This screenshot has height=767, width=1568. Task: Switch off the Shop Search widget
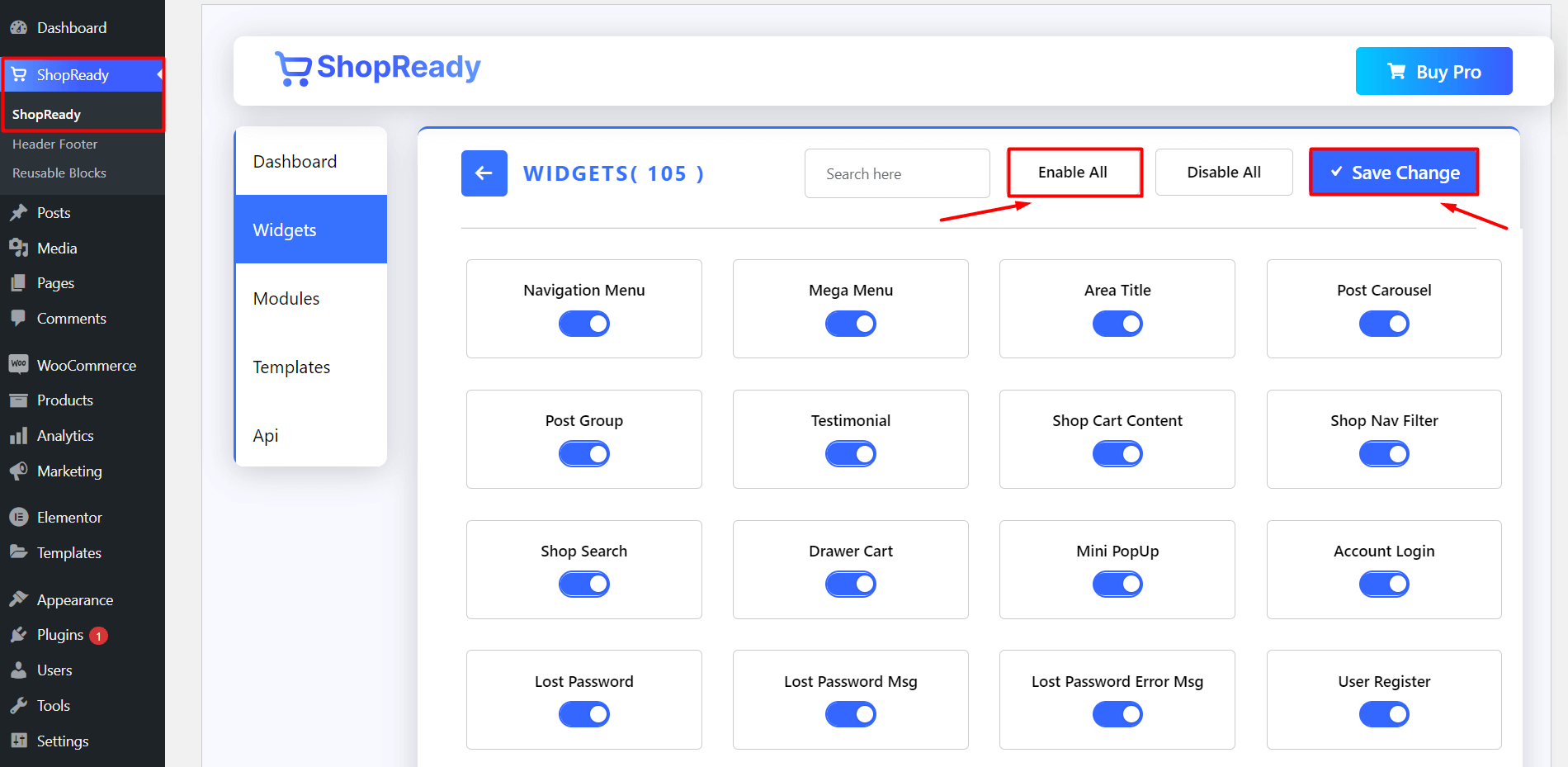pyautogui.click(x=584, y=585)
